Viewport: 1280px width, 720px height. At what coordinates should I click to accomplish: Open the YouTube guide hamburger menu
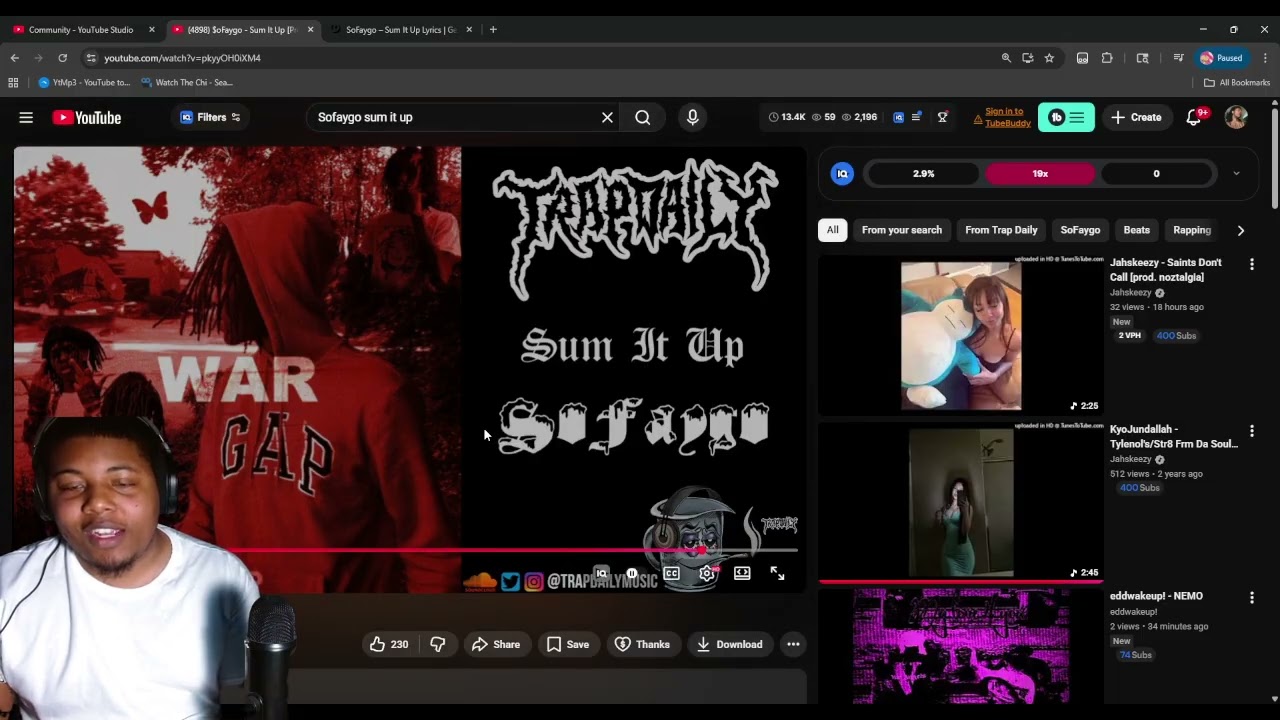[26, 117]
